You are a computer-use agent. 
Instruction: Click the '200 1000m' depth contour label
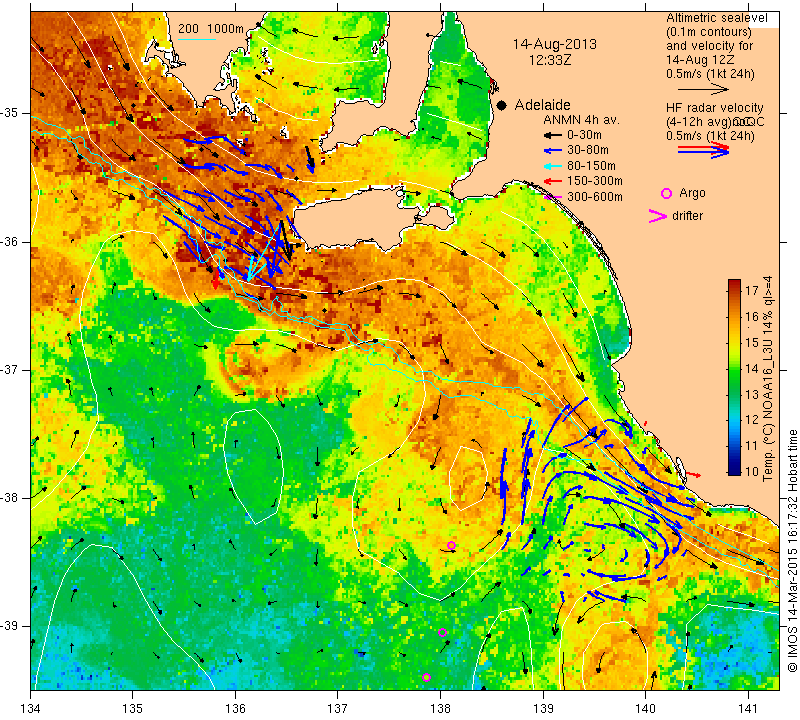click(211, 29)
